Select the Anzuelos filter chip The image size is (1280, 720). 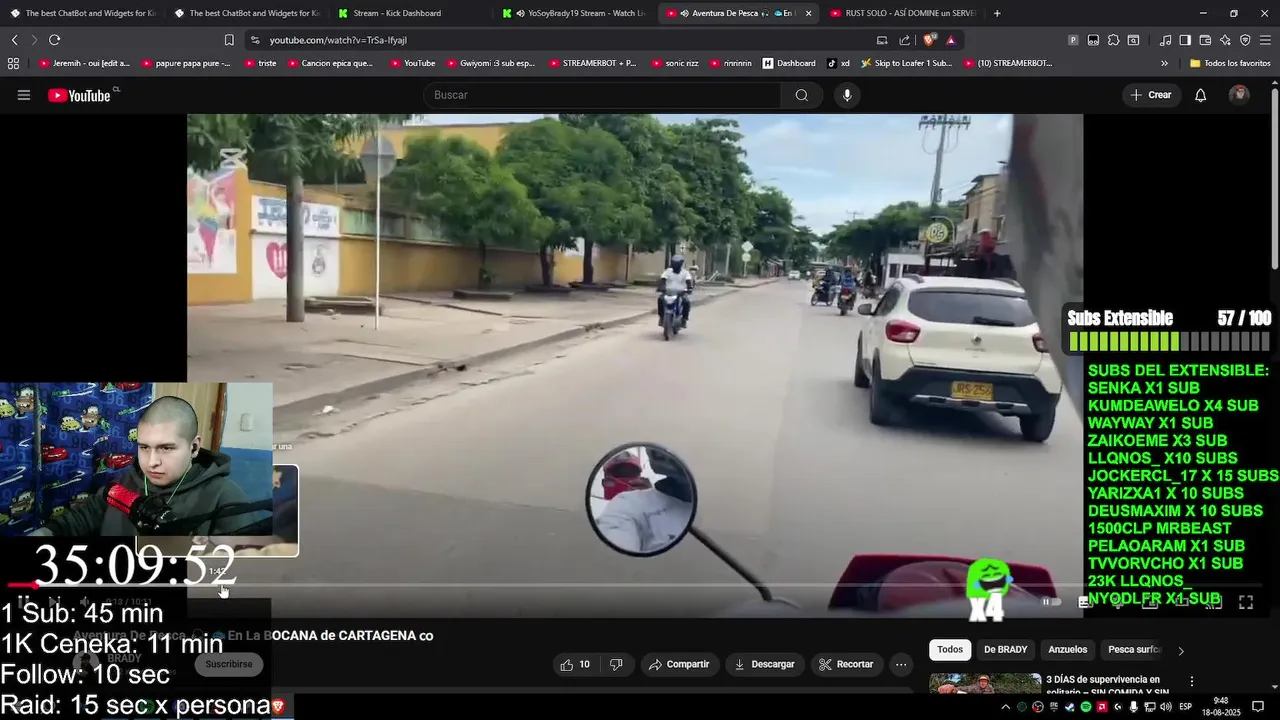pyautogui.click(x=1067, y=650)
